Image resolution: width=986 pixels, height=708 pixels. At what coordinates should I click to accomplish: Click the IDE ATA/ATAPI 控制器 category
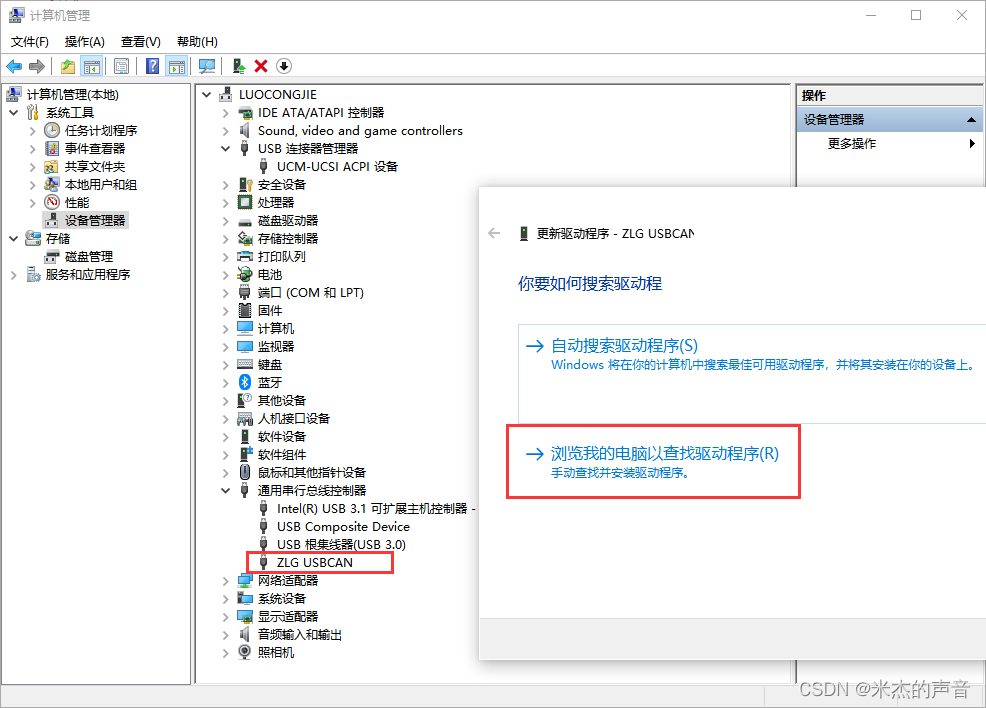321,113
